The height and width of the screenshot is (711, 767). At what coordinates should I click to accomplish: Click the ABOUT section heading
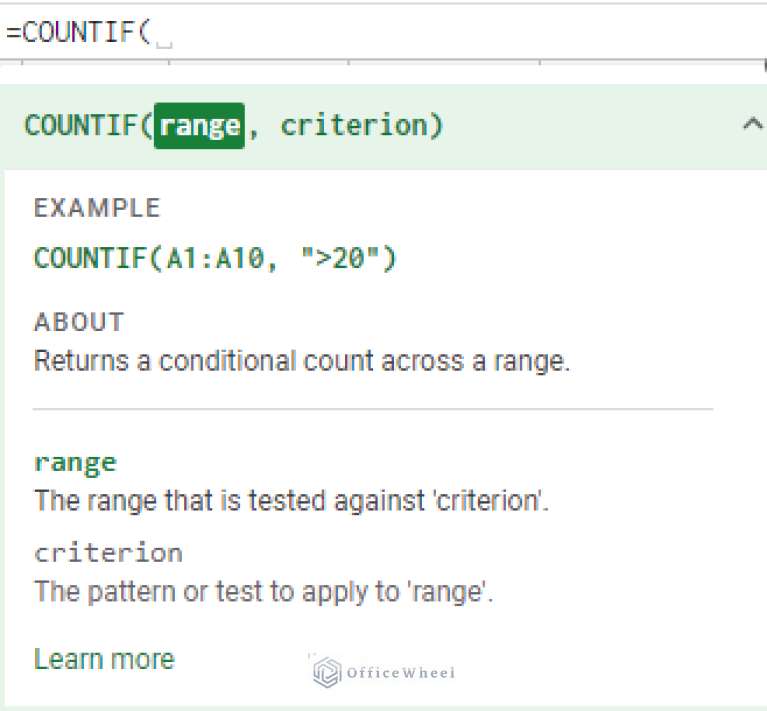pos(79,322)
